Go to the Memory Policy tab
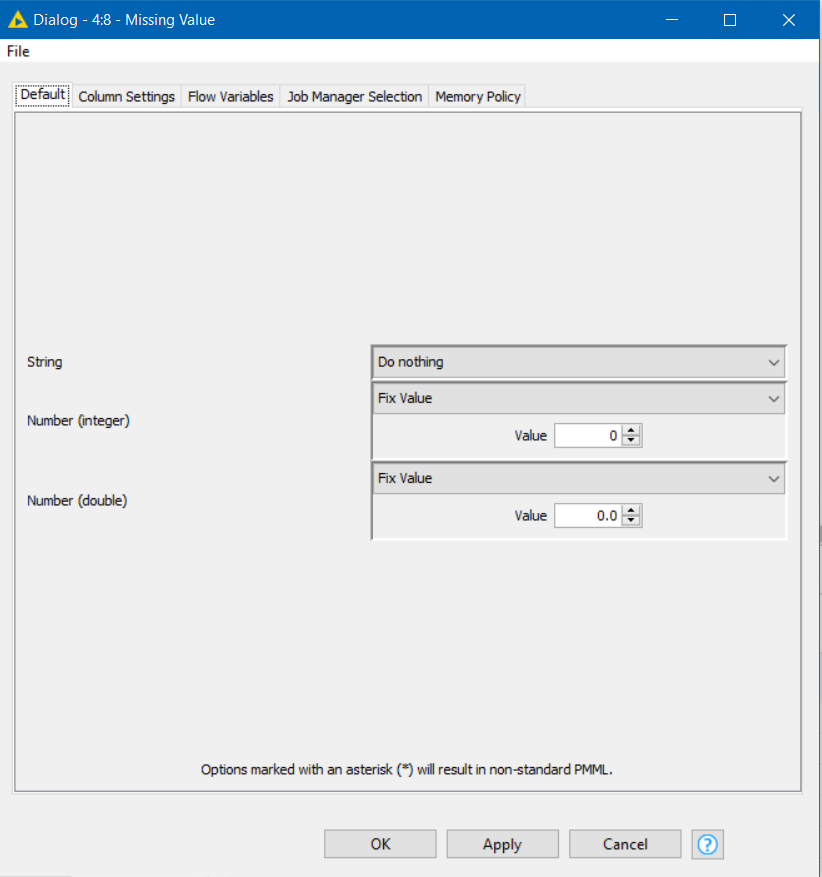Screen dimensions: 822x877 [x=477, y=97]
